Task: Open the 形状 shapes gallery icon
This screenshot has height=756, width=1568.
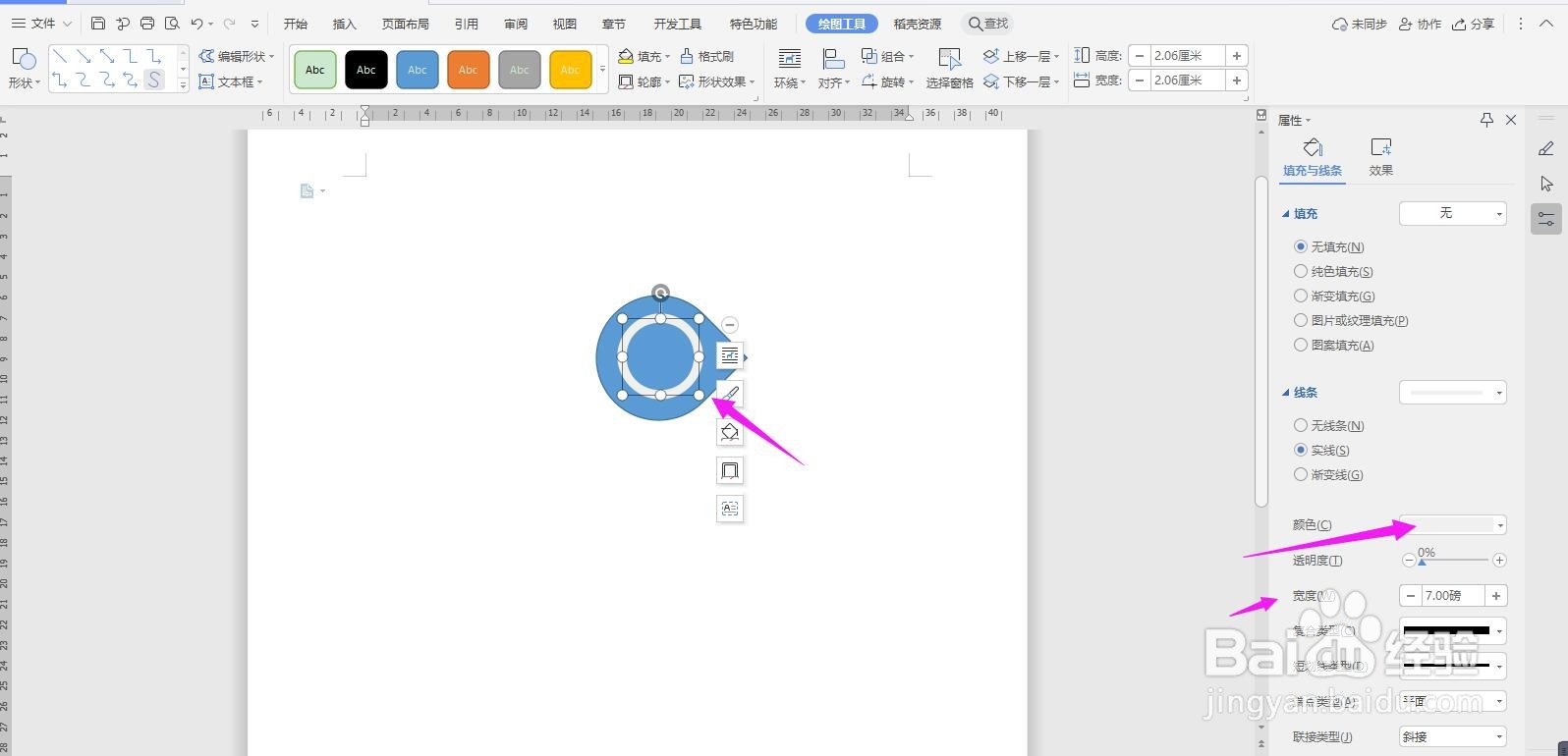Action: click(x=24, y=60)
